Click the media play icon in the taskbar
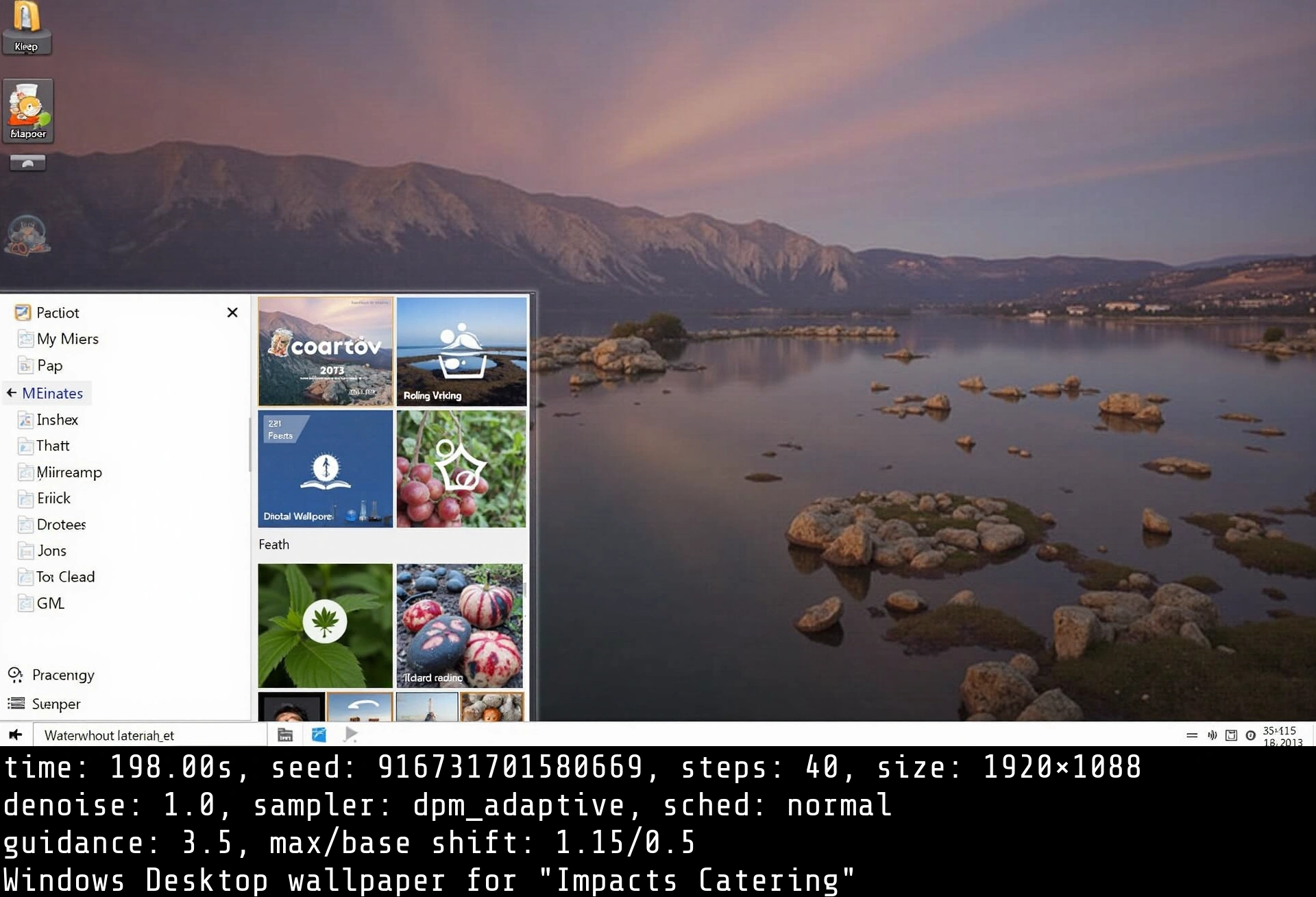This screenshot has width=1316, height=897. [350, 734]
